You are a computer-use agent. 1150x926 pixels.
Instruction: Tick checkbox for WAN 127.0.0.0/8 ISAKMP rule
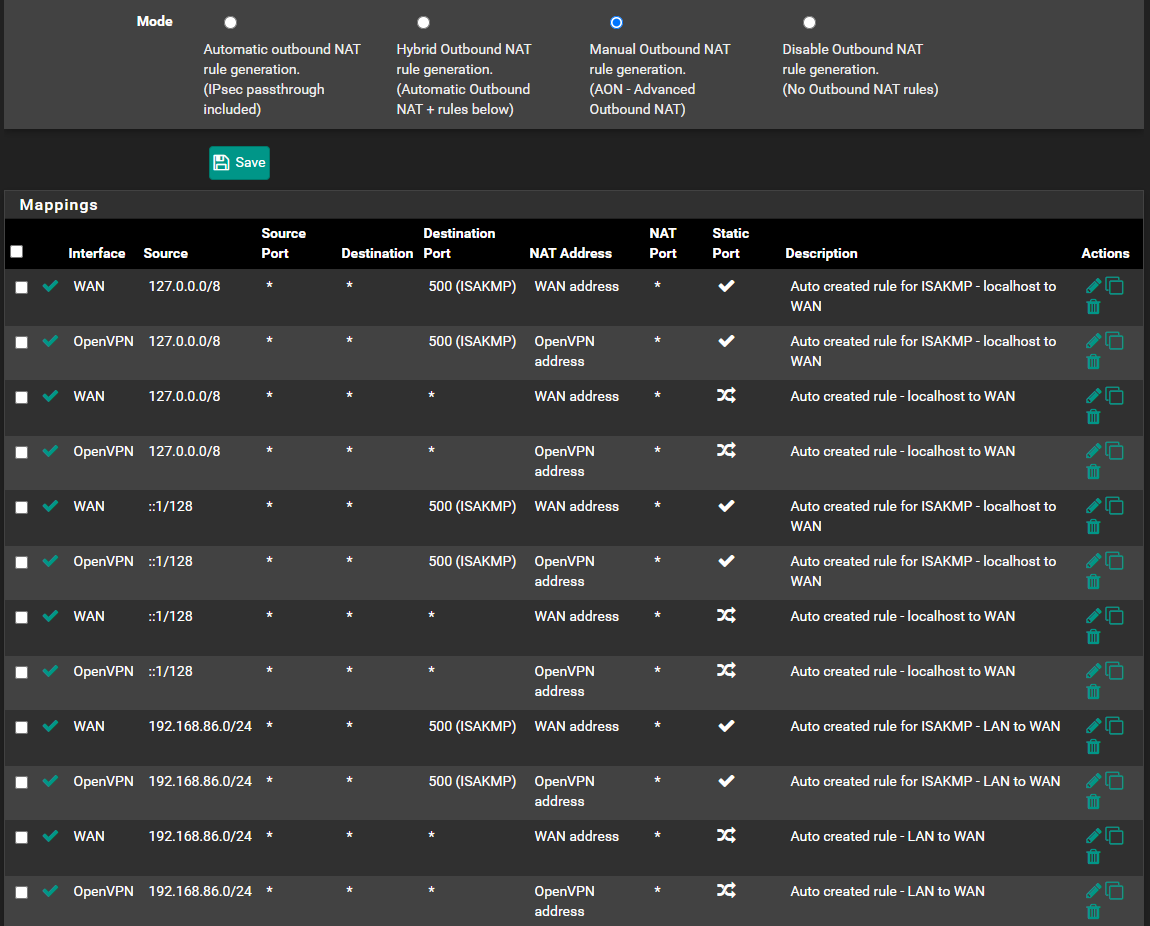pyautogui.click(x=22, y=287)
